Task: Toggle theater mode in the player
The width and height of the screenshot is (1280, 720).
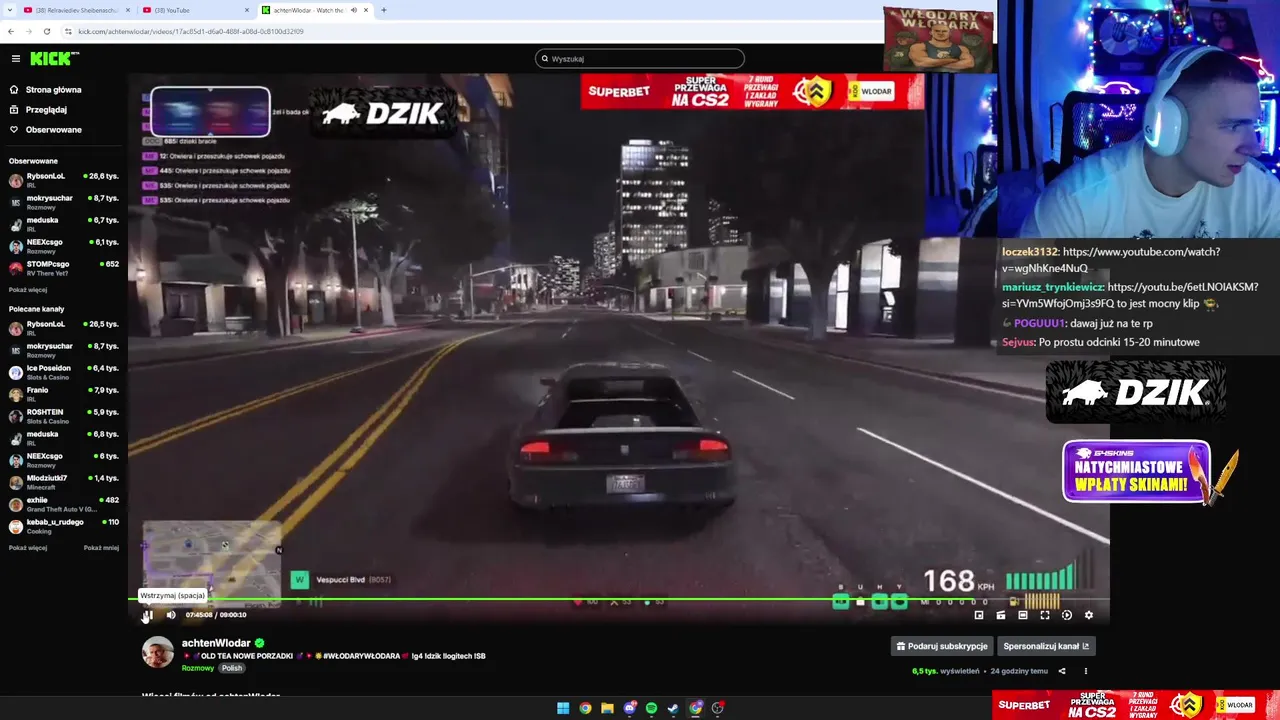Action: [1023, 615]
